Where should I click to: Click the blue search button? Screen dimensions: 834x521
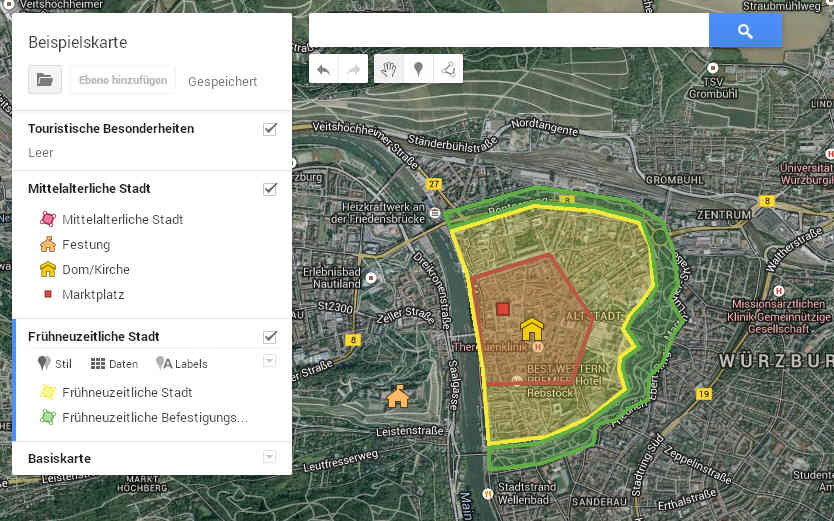745,31
